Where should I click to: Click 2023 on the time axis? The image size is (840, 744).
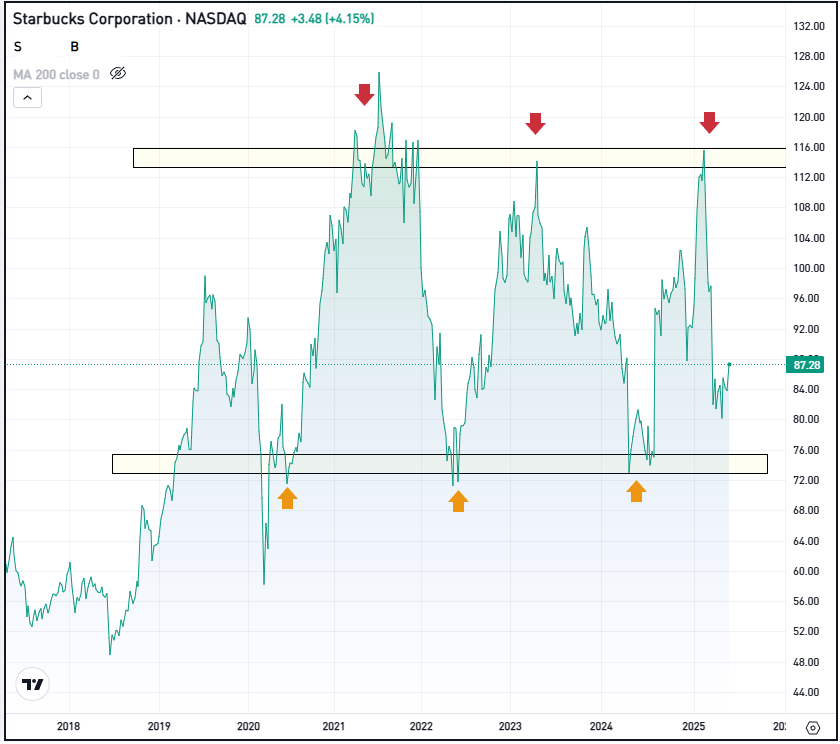click(510, 726)
